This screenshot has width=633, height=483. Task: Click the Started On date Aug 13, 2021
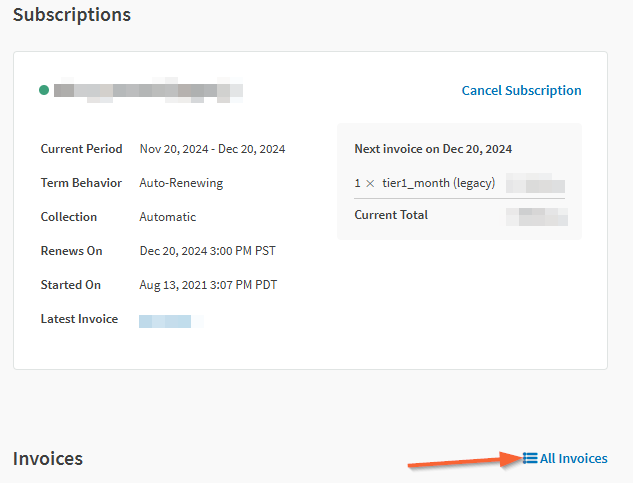click(208, 285)
